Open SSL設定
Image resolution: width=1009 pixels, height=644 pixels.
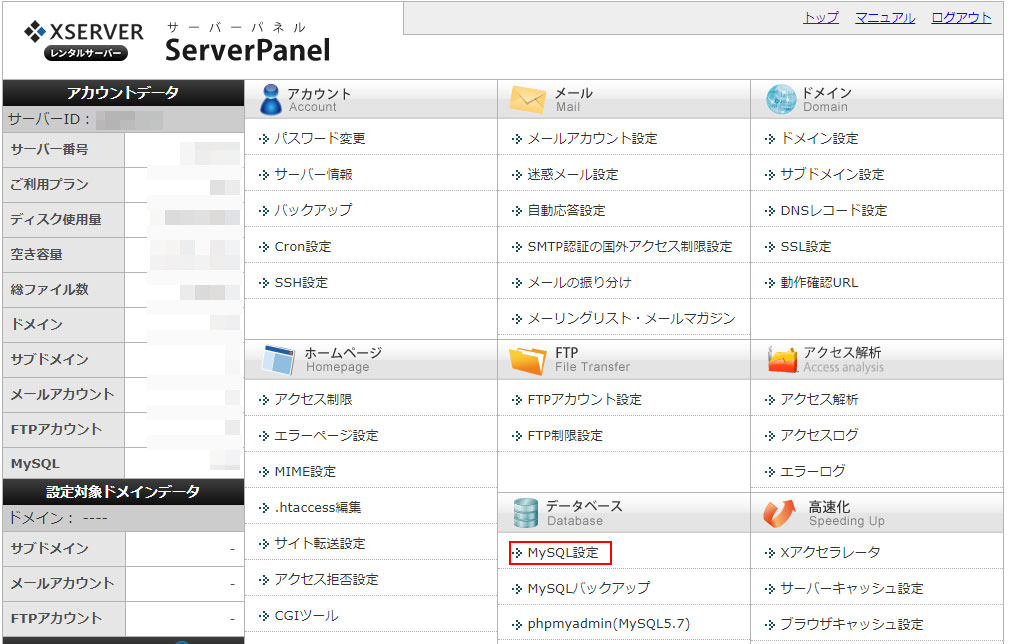806,246
